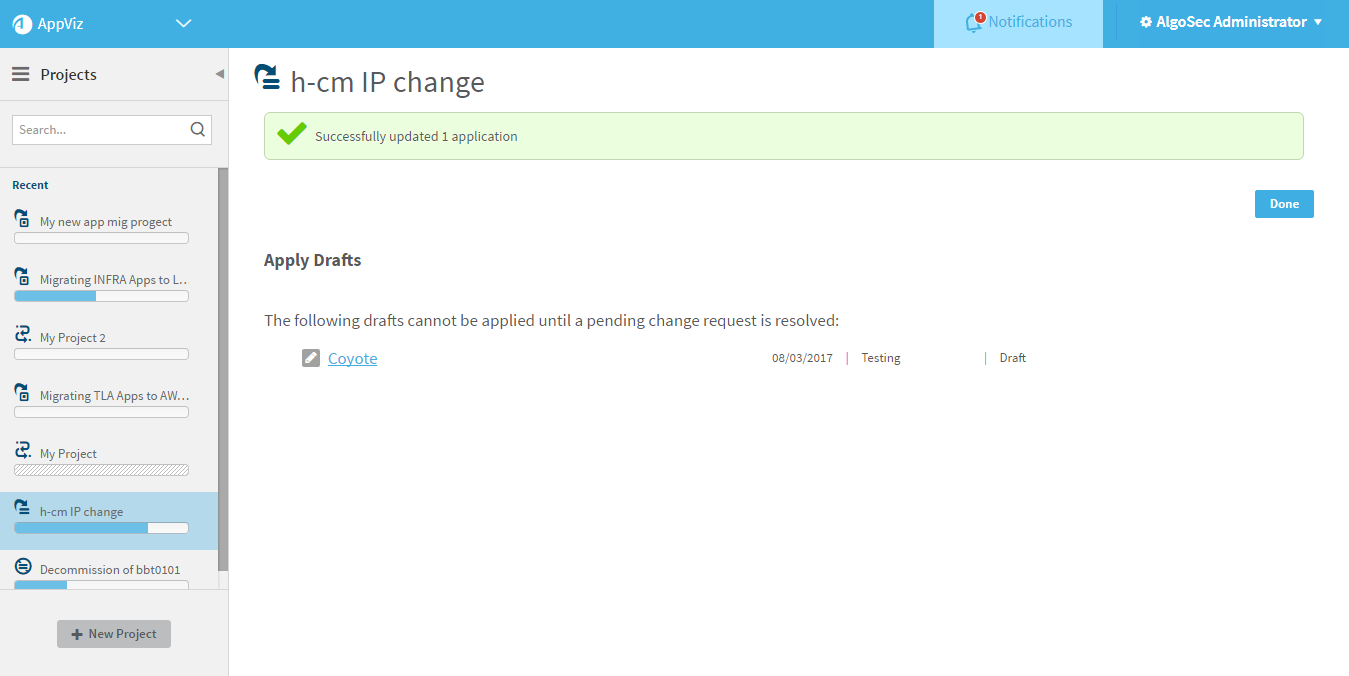
Task: Click the Migrating TLA Apps project icon
Action: coord(22,393)
